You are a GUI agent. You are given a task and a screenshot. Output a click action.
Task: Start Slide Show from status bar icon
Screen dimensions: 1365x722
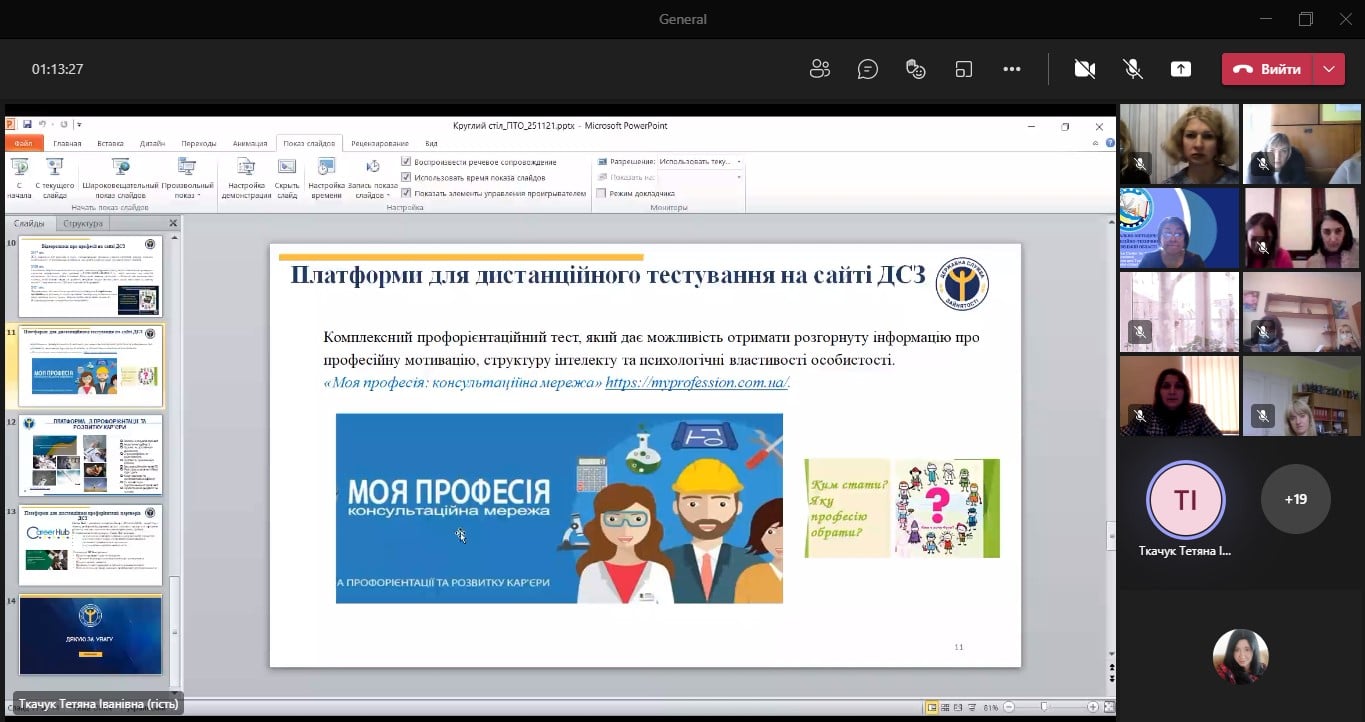pos(971,707)
